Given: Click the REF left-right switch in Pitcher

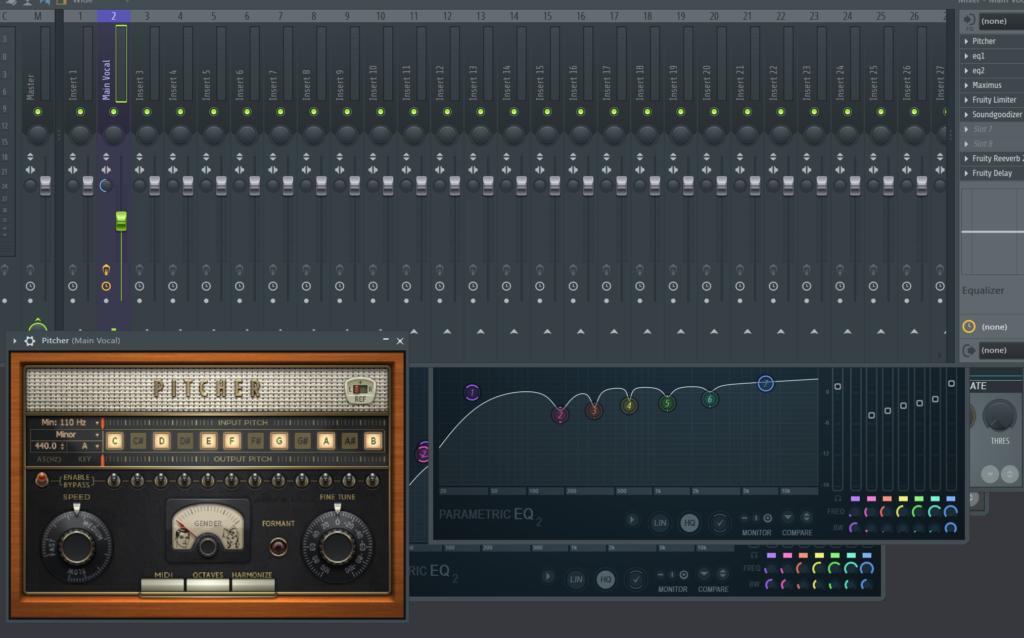Looking at the screenshot, I should click(x=358, y=388).
